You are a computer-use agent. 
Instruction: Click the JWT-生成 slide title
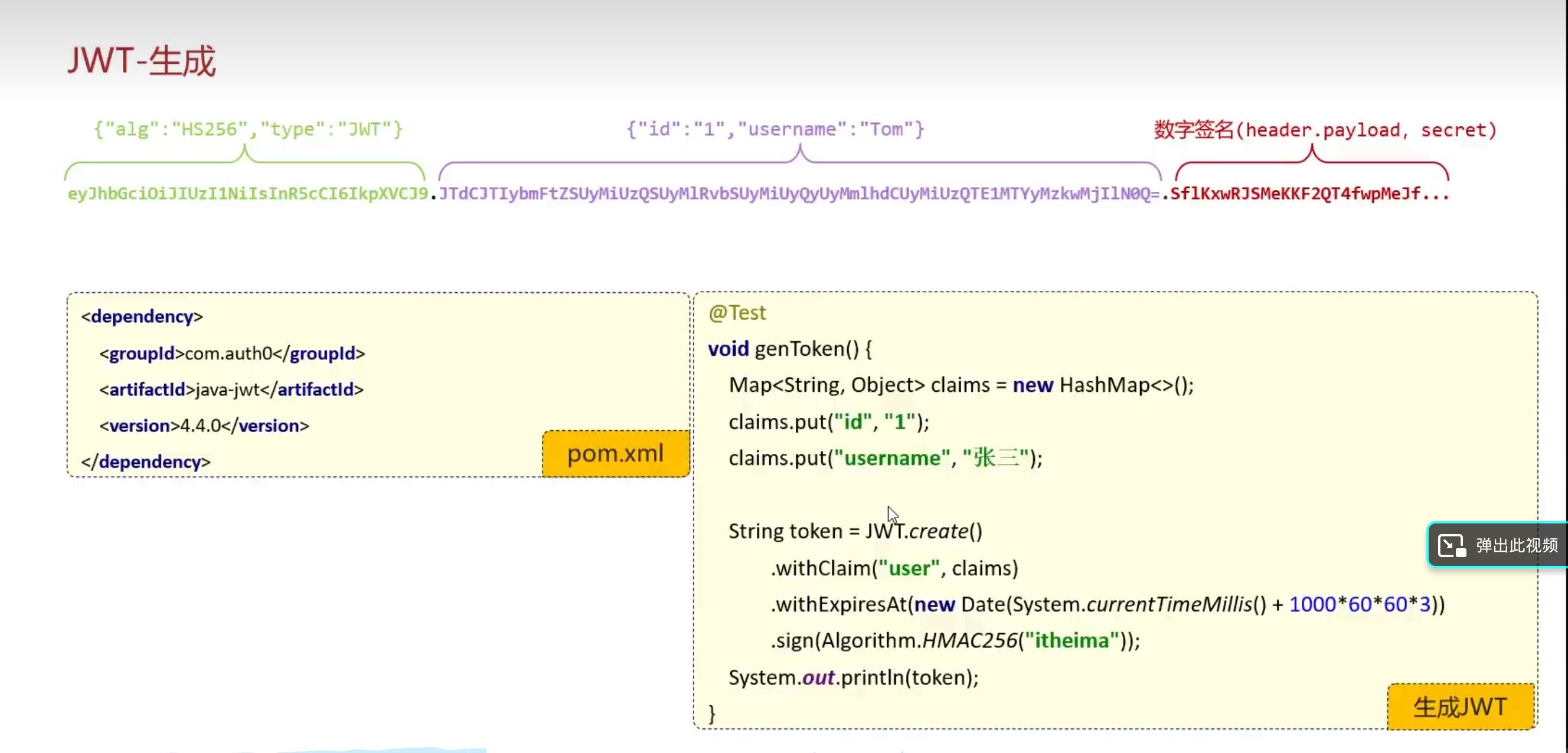(141, 61)
